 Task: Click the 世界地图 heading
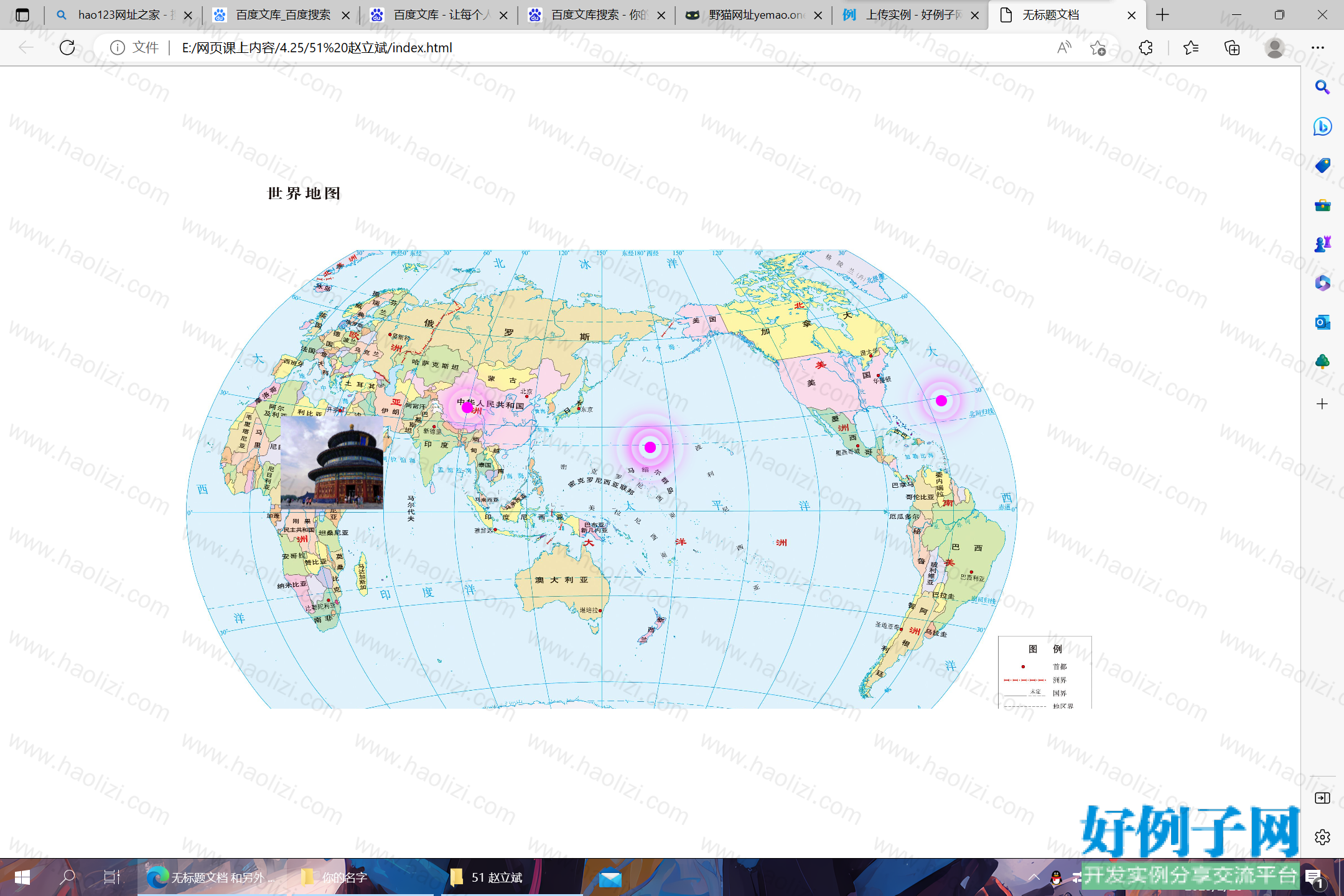coord(304,194)
